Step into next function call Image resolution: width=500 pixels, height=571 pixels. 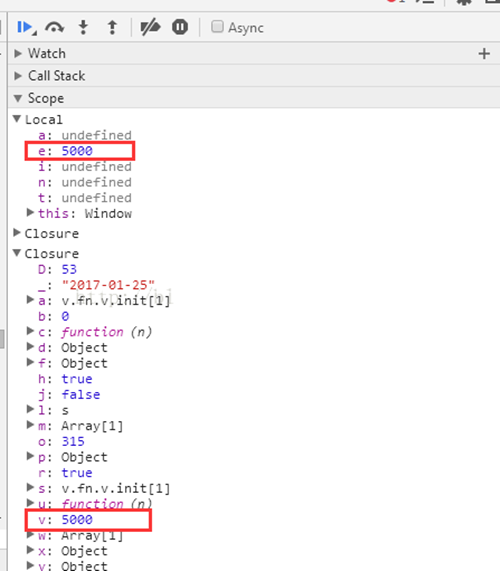pyautogui.click(x=83, y=27)
